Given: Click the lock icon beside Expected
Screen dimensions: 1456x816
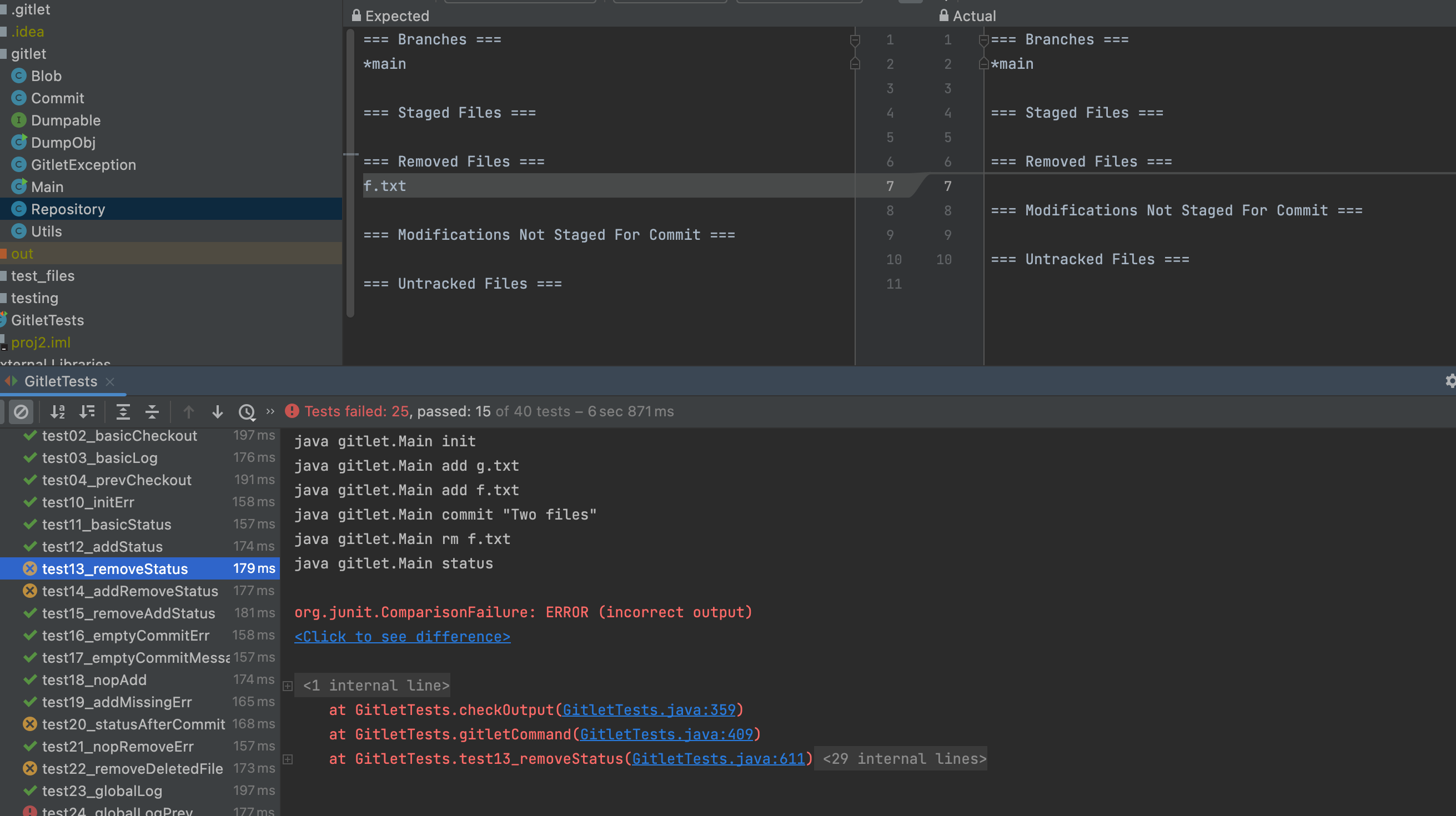Looking at the screenshot, I should 356,16.
